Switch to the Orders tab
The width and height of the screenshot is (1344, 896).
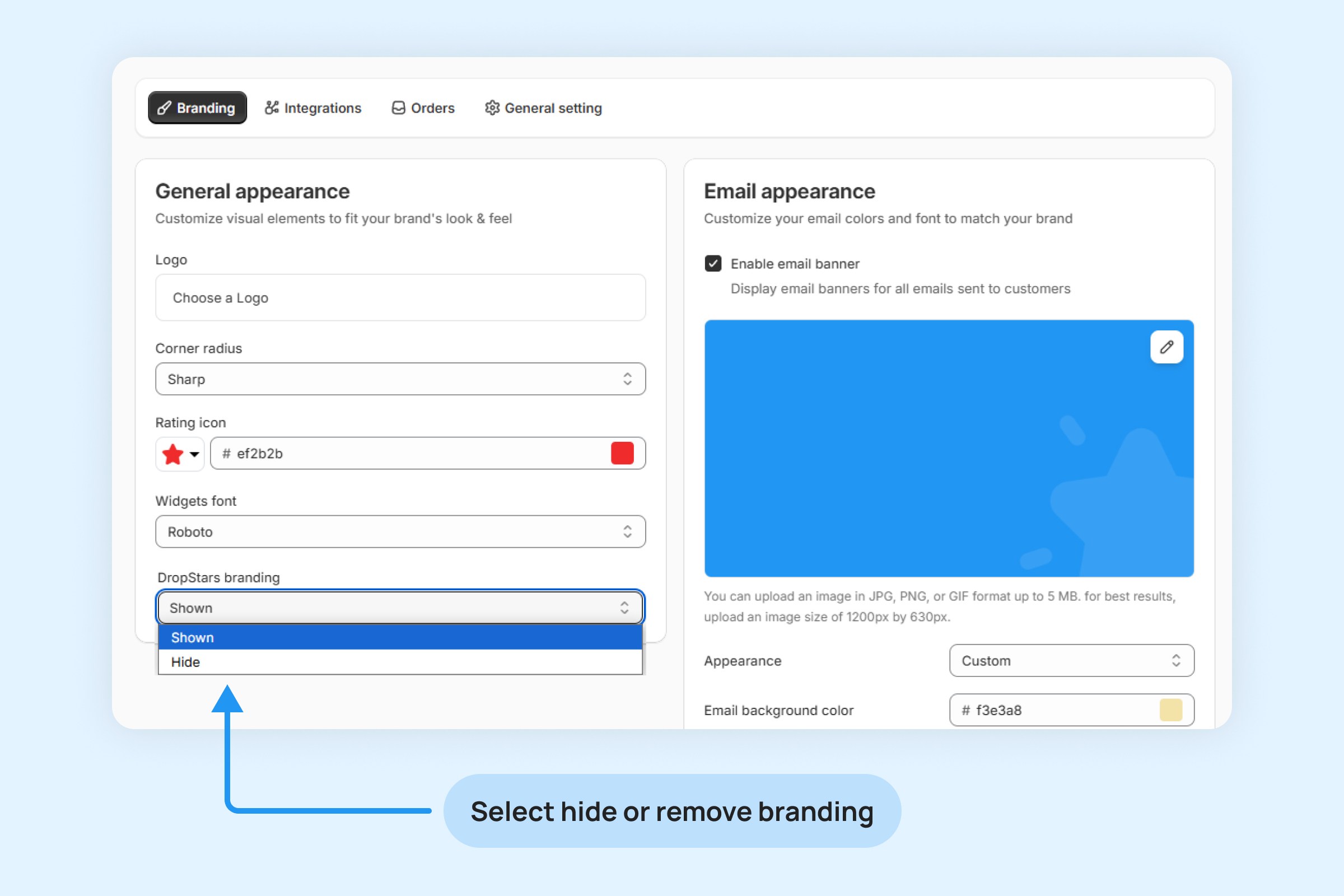pos(423,108)
